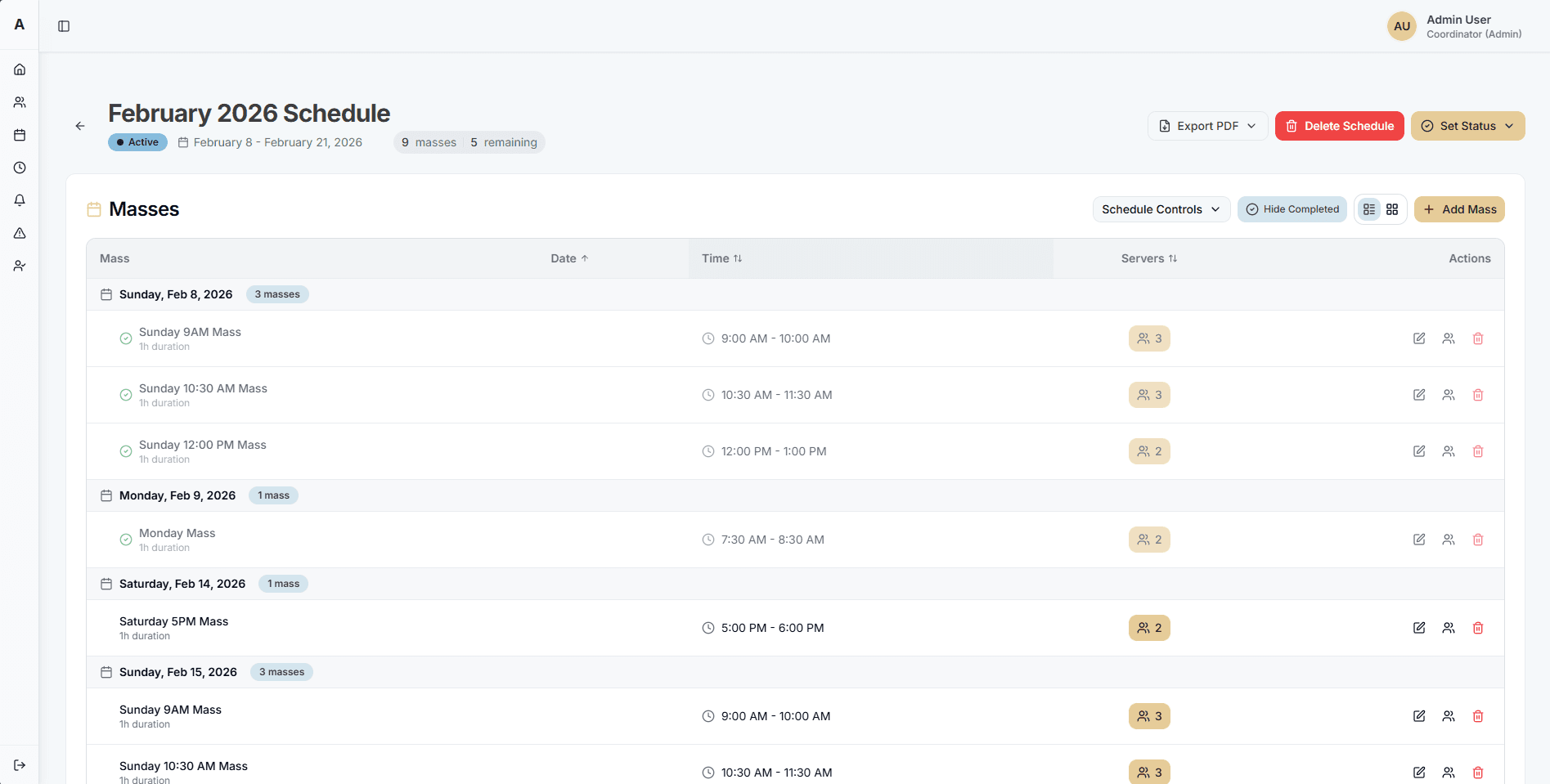Log out using the sidebar exit icon
Viewport: 1550px width, 784px height.
(20, 764)
